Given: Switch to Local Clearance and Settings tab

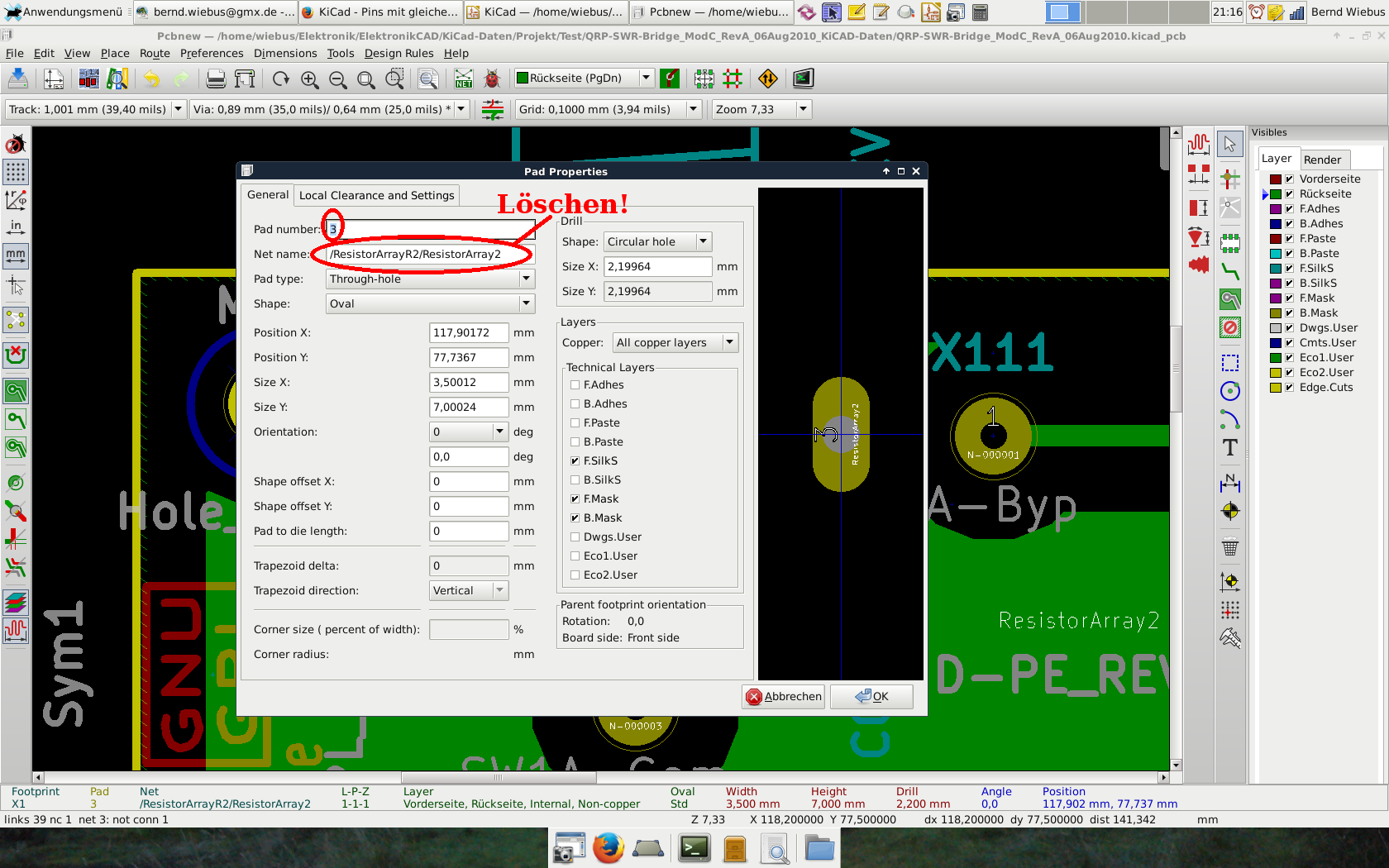Looking at the screenshot, I should [376, 196].
